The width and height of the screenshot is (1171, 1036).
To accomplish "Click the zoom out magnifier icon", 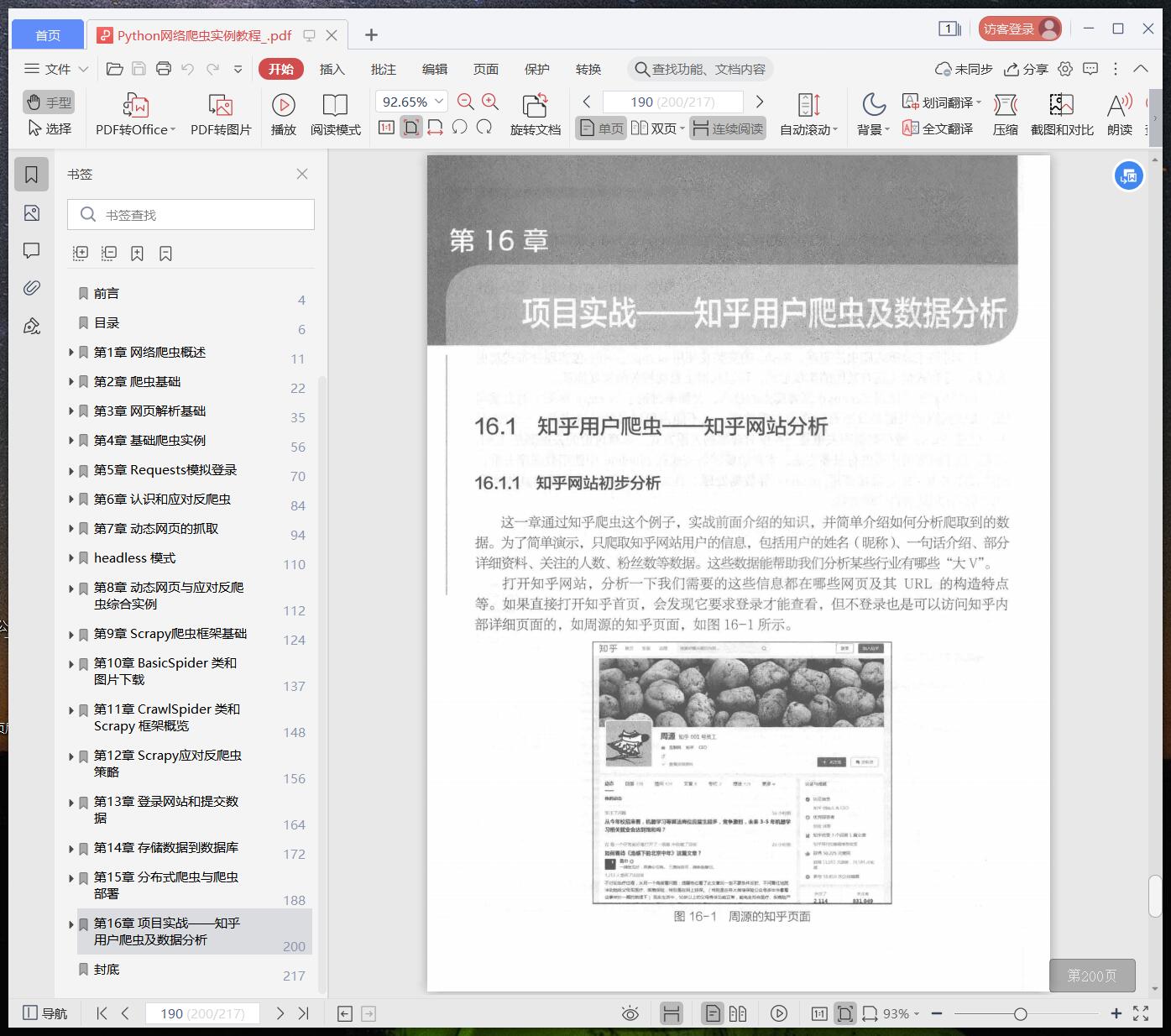I will 466,102.
